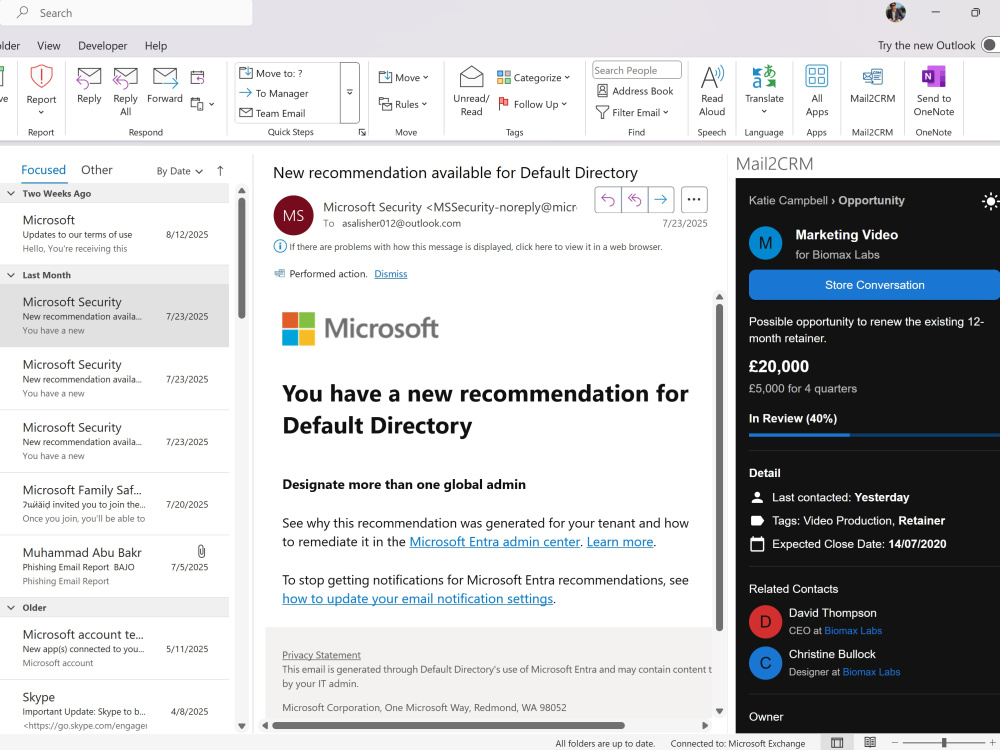Screen dimensions: 1000x750
Task: Open the View ribbon tab
Action: tap(48, 46)
